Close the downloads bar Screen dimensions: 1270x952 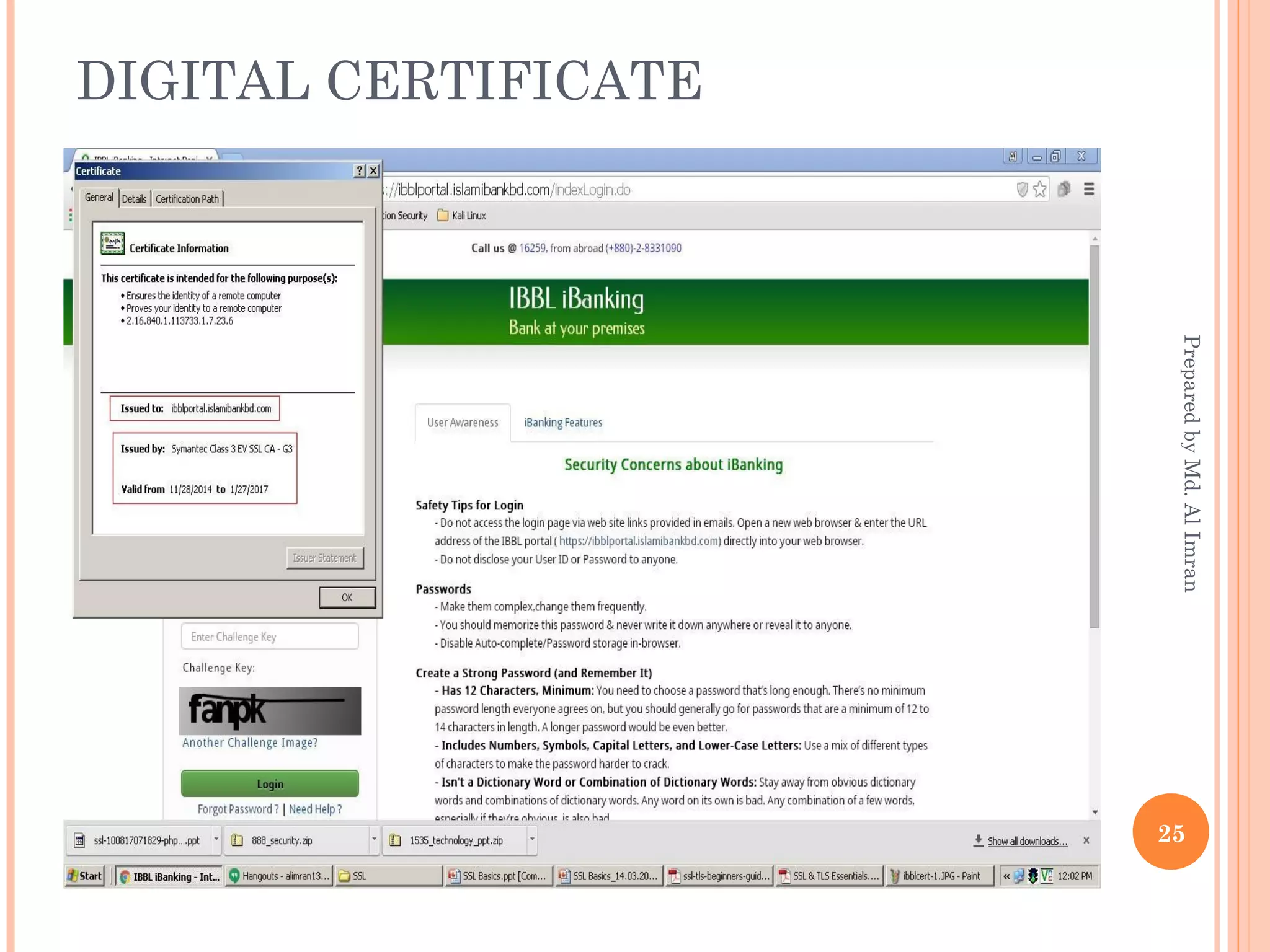click(1086, 840)
